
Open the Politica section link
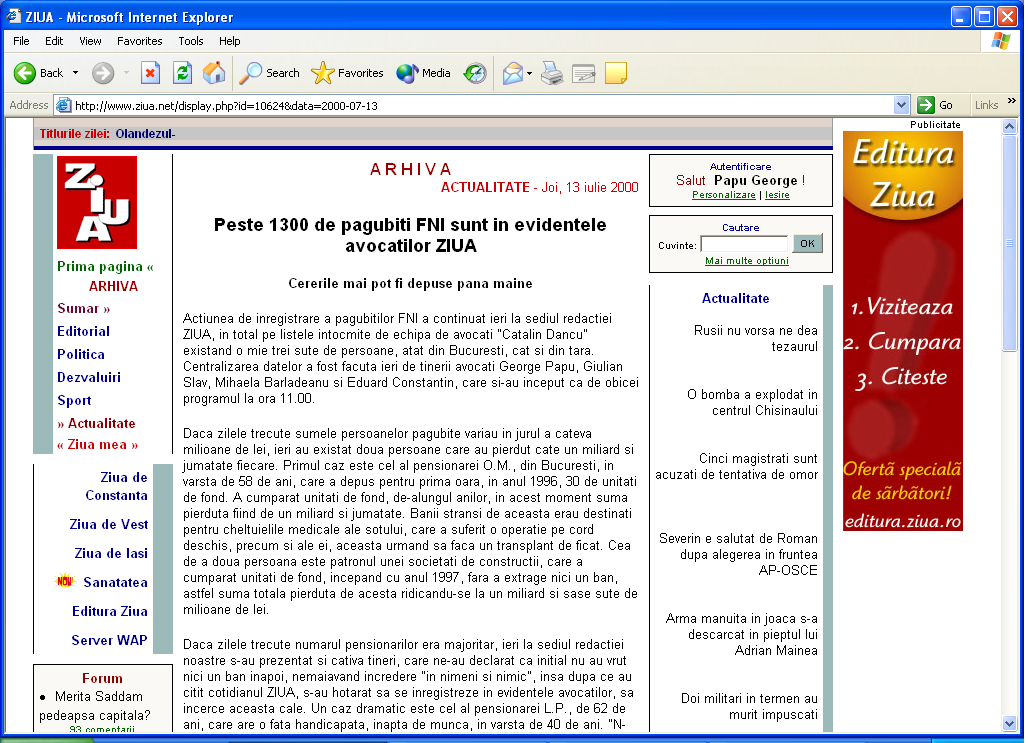click(x=81, y=354)
